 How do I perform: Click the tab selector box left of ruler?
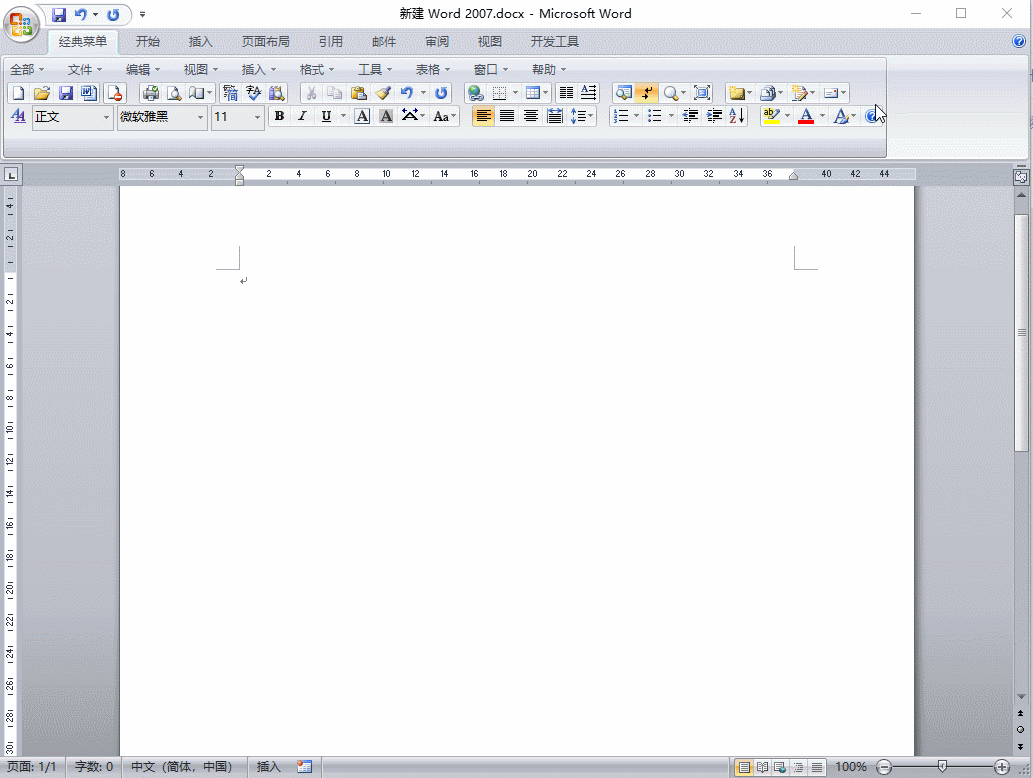[x=11, y=175]
